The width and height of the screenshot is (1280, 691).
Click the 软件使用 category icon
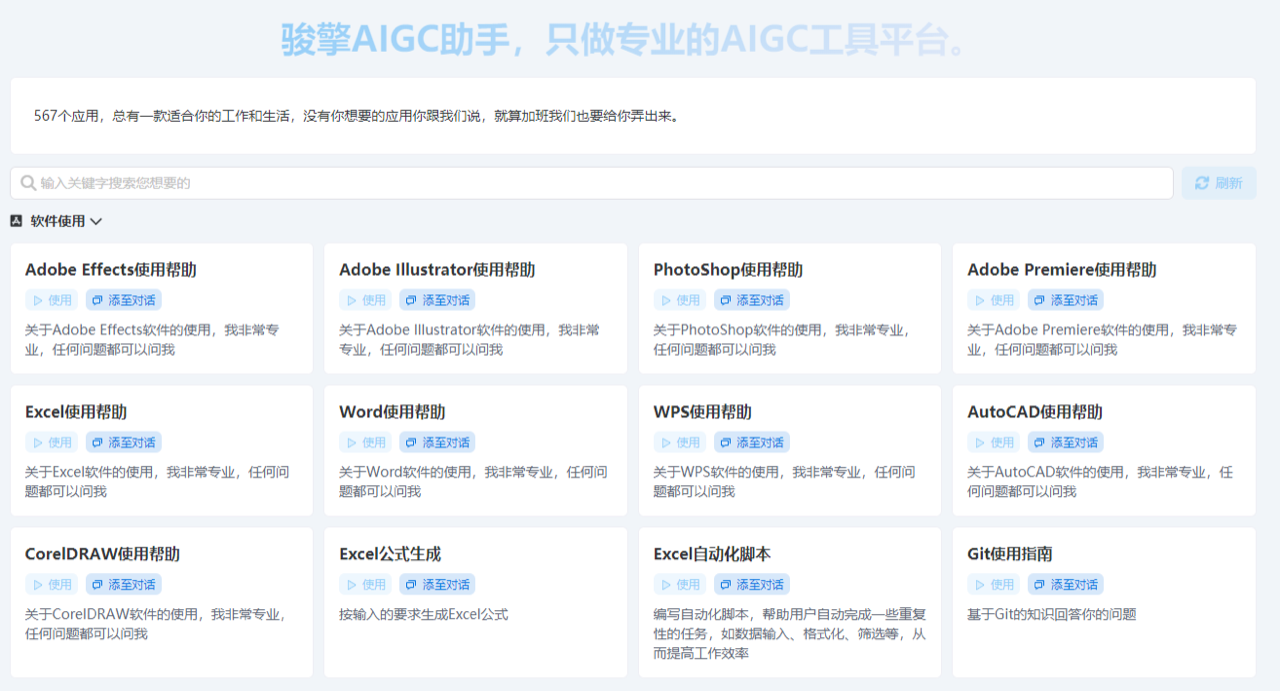point(16,221)
